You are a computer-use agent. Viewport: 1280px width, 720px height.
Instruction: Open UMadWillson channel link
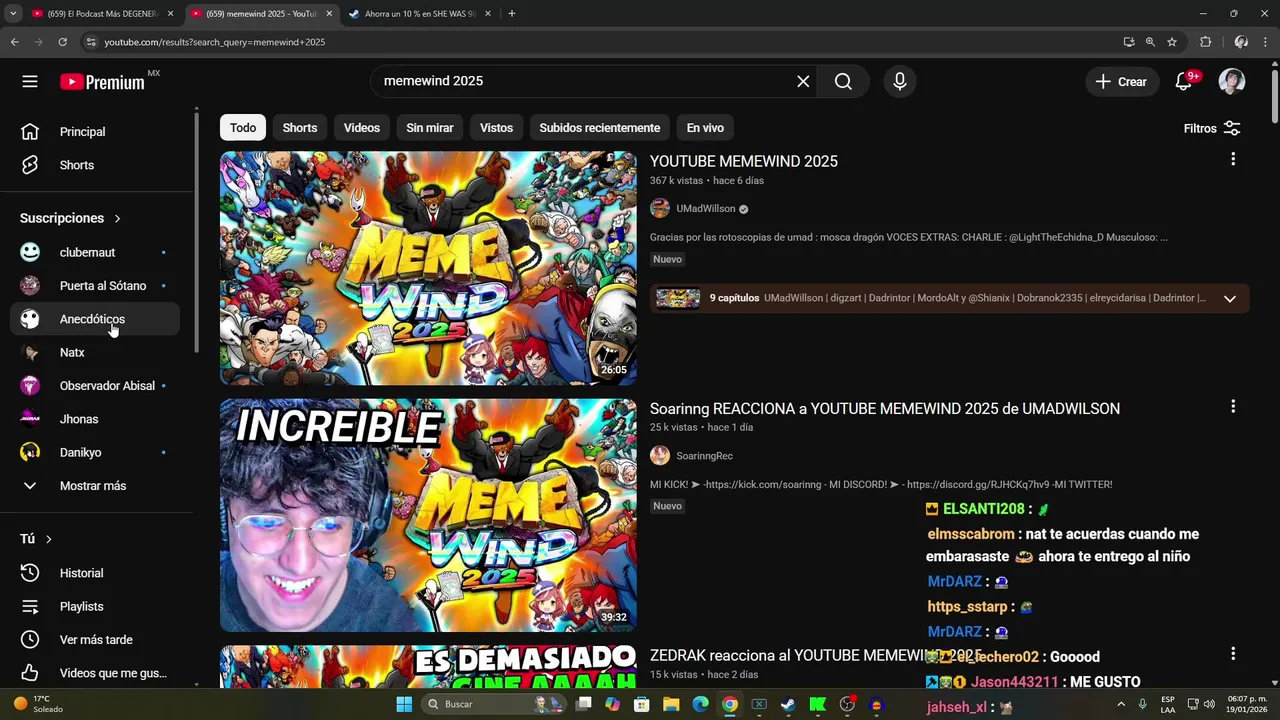(x=705, y=209)
